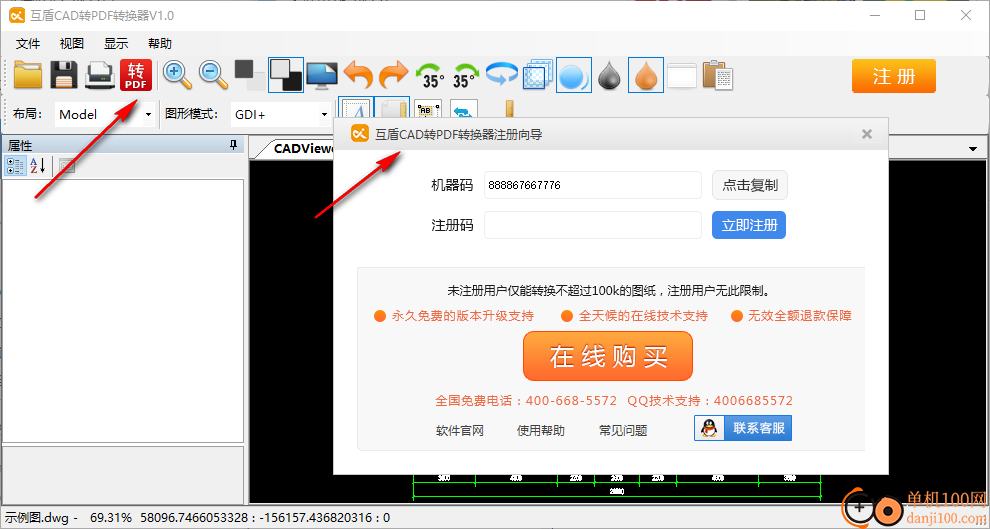The width and height of the screenshot is (990, 529).
Task: Sort properties alphabetically A-Z
Action: tap(37, 166)
